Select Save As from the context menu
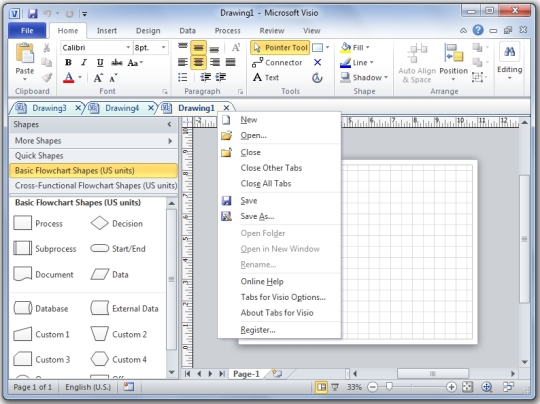The width and height of the screenshot is (540, 404). point(257,216)
